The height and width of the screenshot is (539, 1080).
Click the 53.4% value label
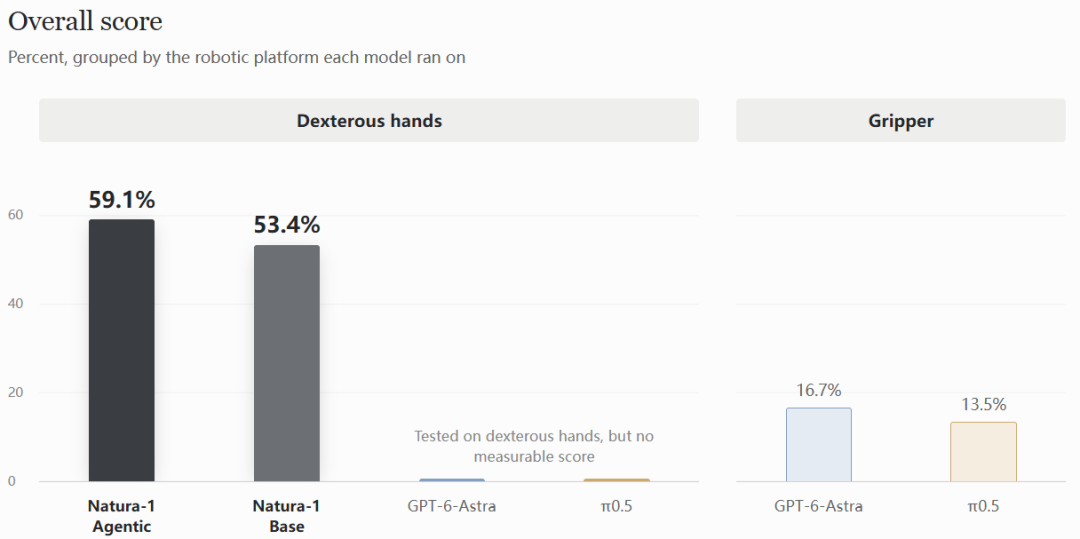[287, 225]
